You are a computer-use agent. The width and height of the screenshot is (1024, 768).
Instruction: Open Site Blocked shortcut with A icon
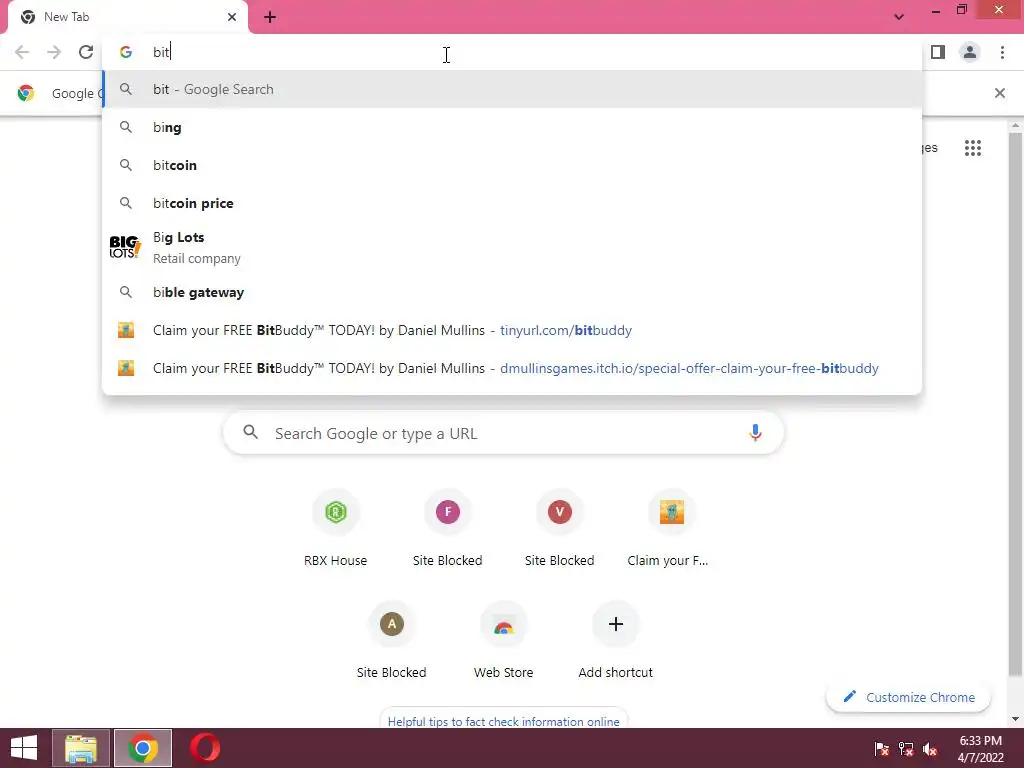click(392, 641)
